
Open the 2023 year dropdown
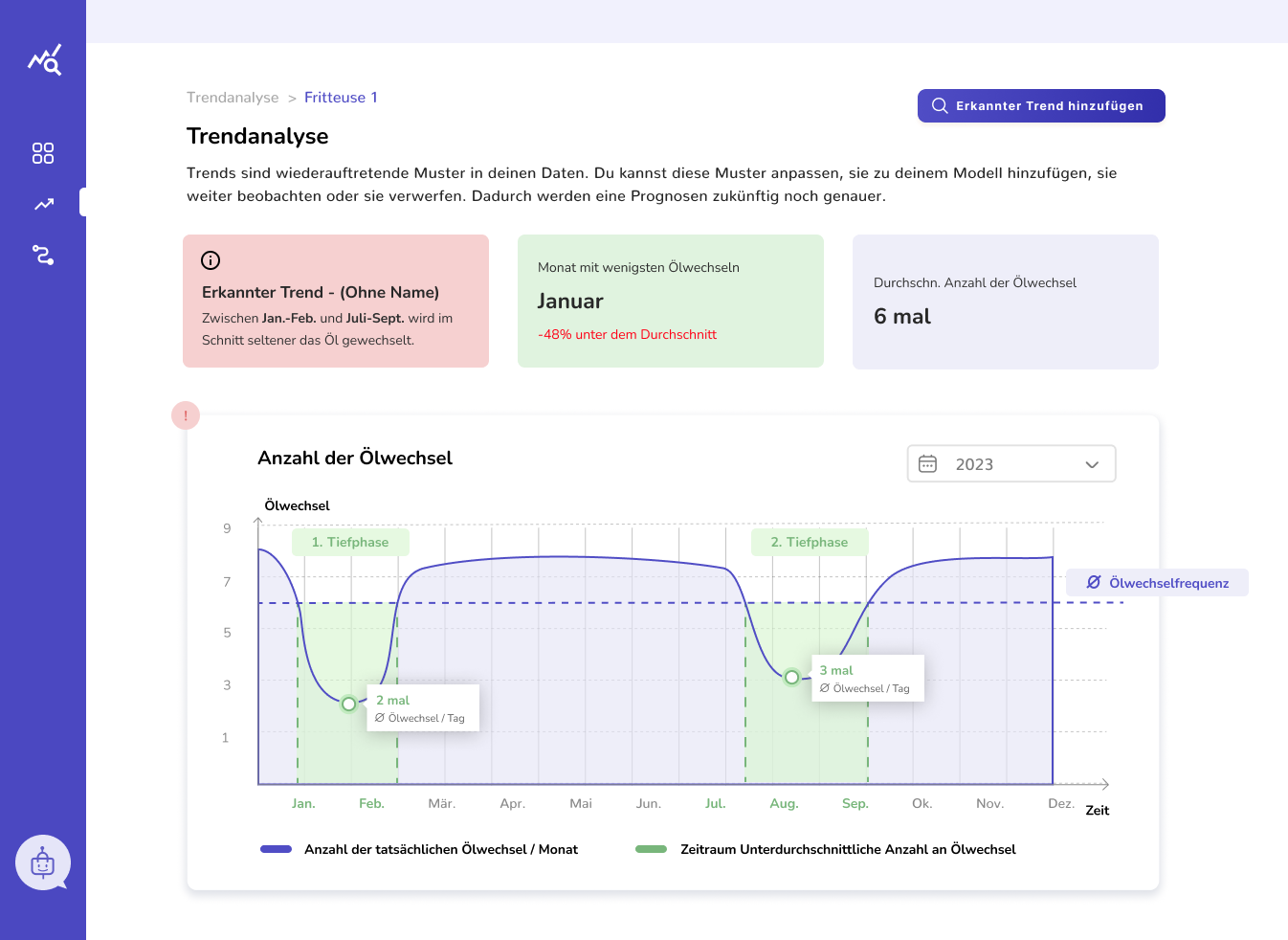(1010, 464)
